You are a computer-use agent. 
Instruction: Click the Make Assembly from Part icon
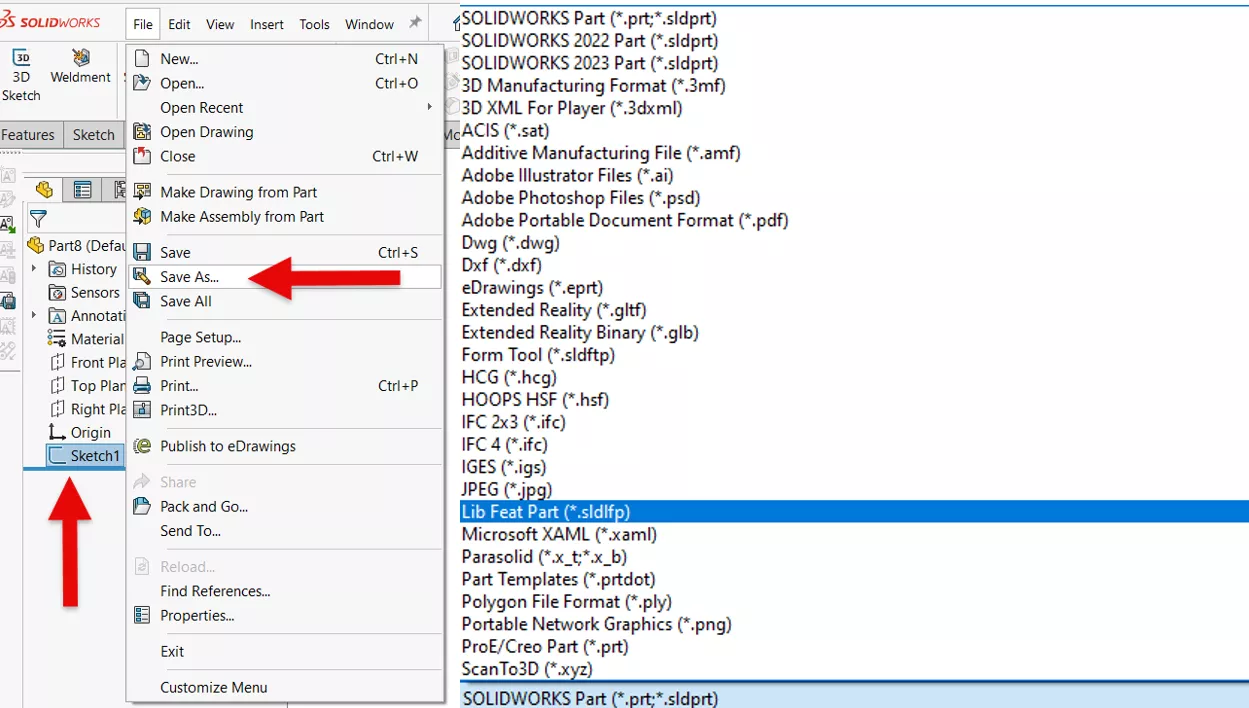click(x=142, y=216)
